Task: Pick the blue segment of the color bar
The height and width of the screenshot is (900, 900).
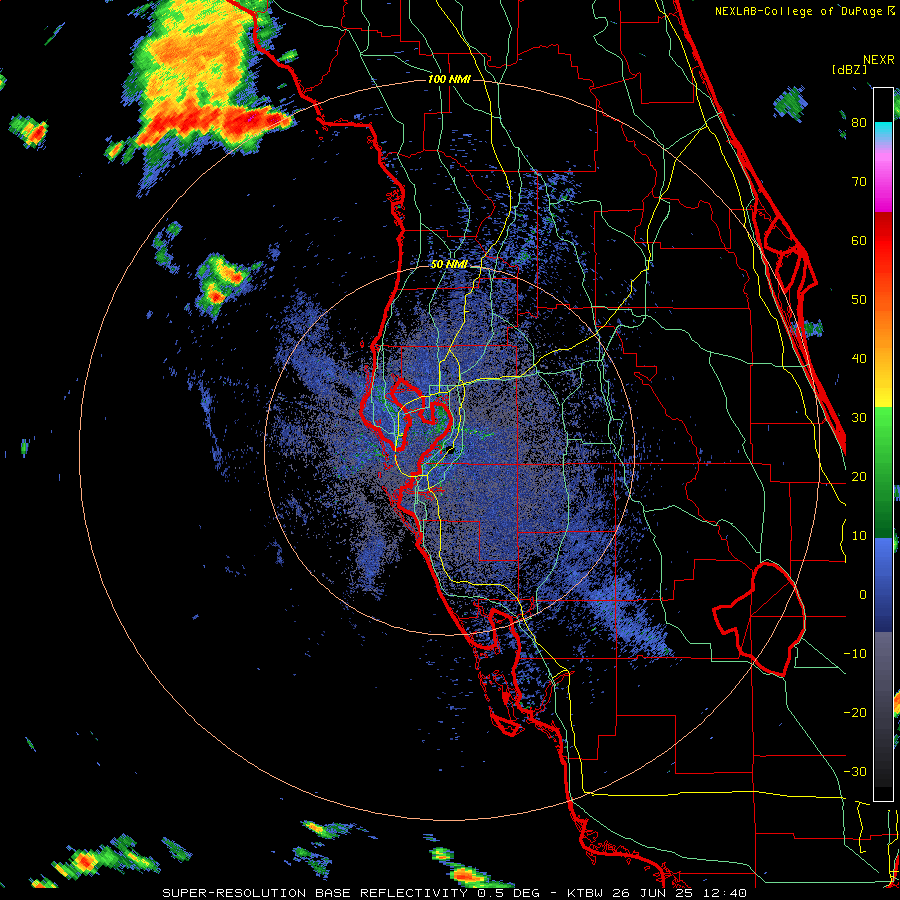Action: (883, 584)
